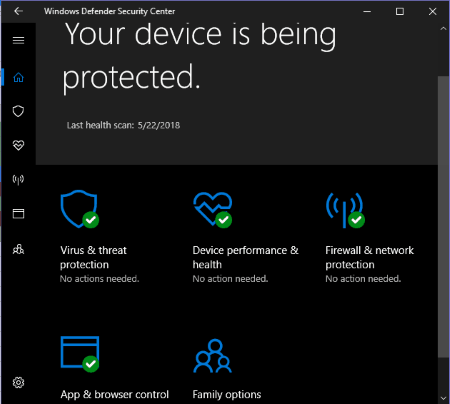Click the large Virus & threat shield icon

pyautogui.click(x=80, y=209)
